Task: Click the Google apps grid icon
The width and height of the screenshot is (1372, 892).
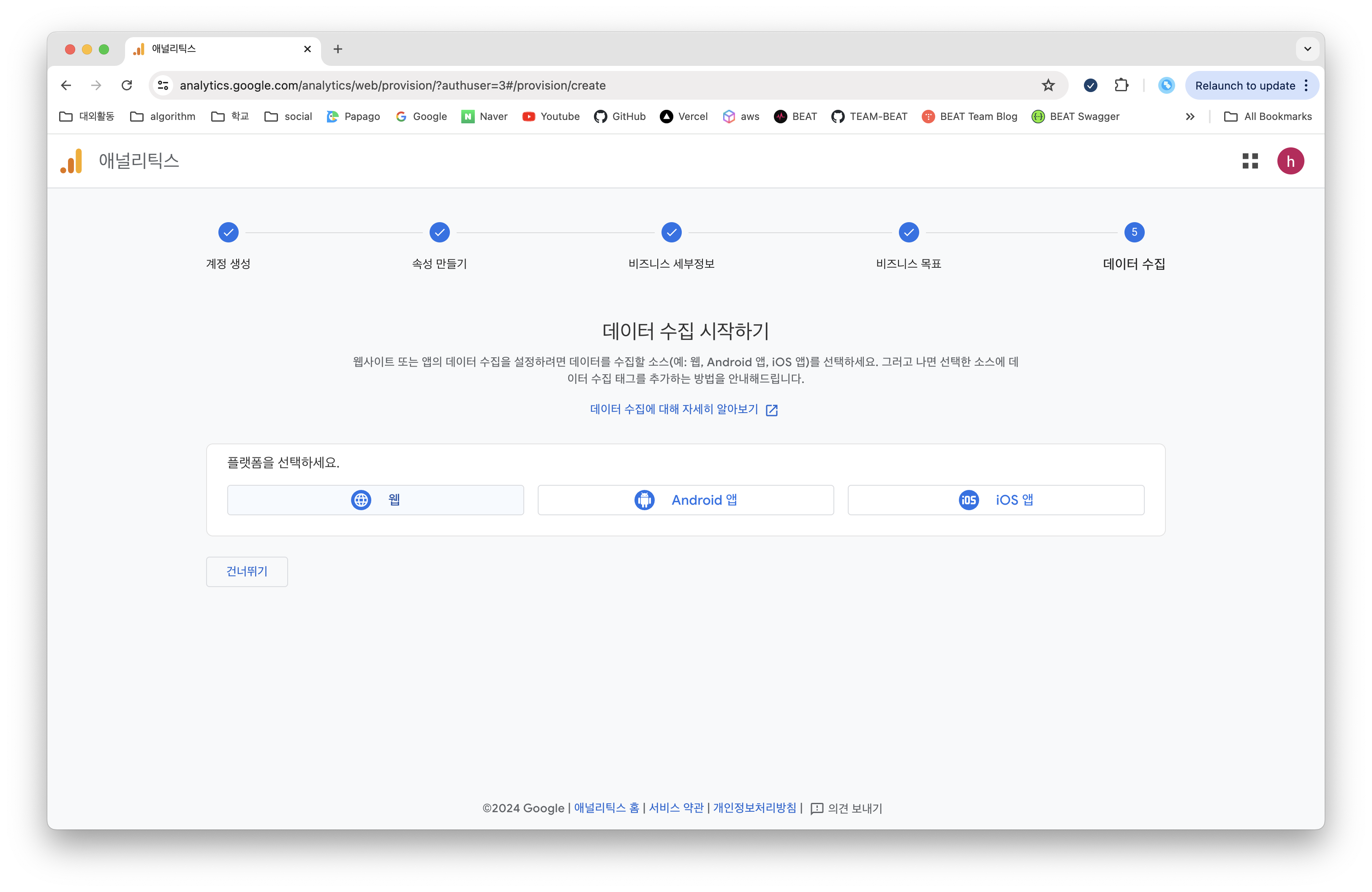Action: coord(1250,161)
